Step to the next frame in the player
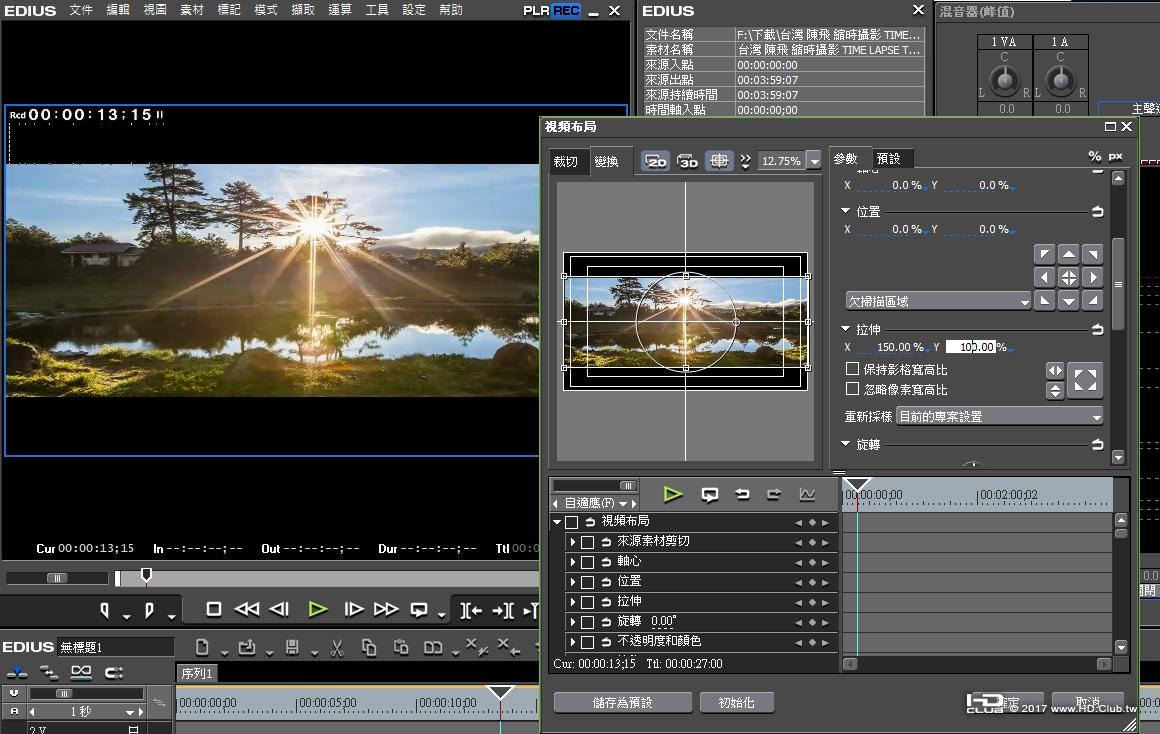 [x=354, y=609]
